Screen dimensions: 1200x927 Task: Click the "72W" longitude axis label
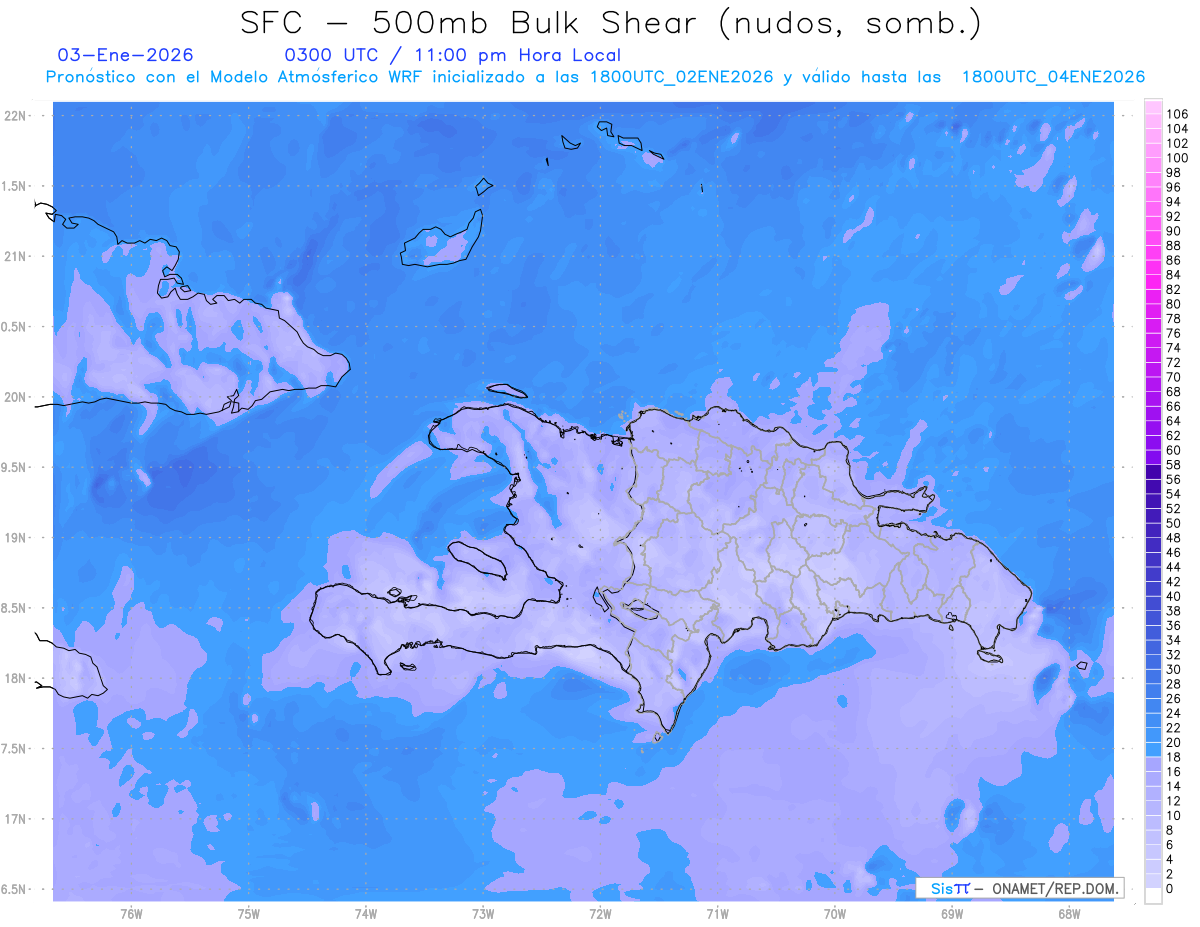pos(600,913)
